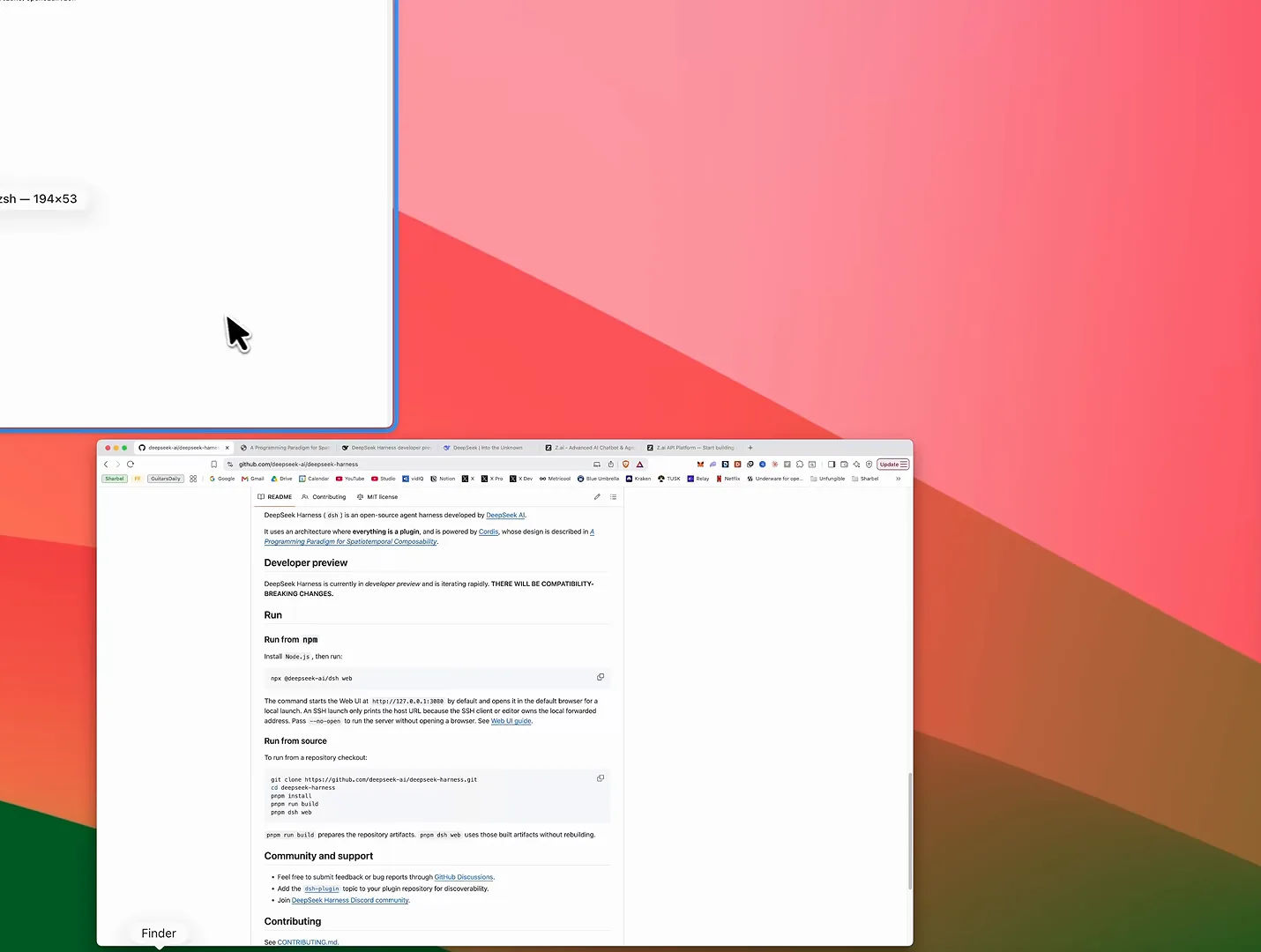Edit the README with pencil icon
This screenshot has width=1261, height=952.
(x=597, y=497)
